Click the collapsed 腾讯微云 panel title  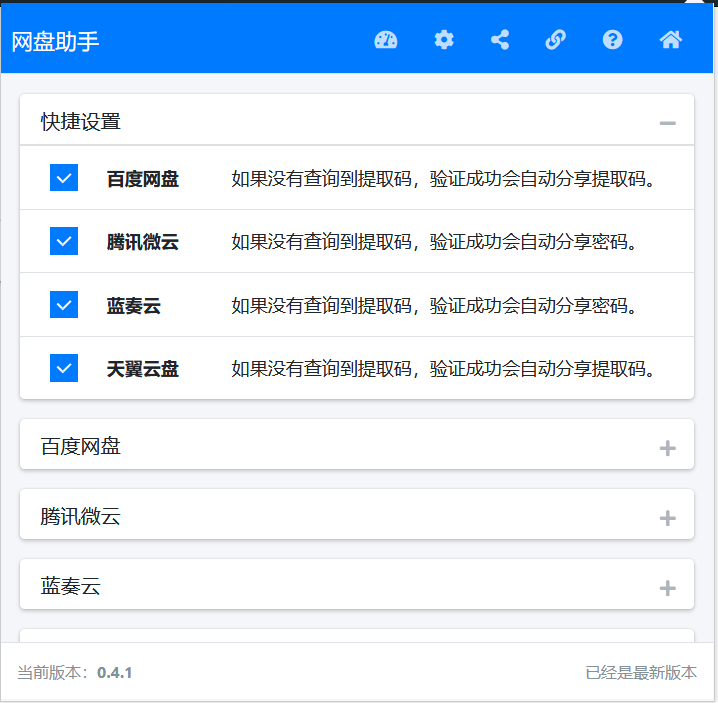pos(81,517)
